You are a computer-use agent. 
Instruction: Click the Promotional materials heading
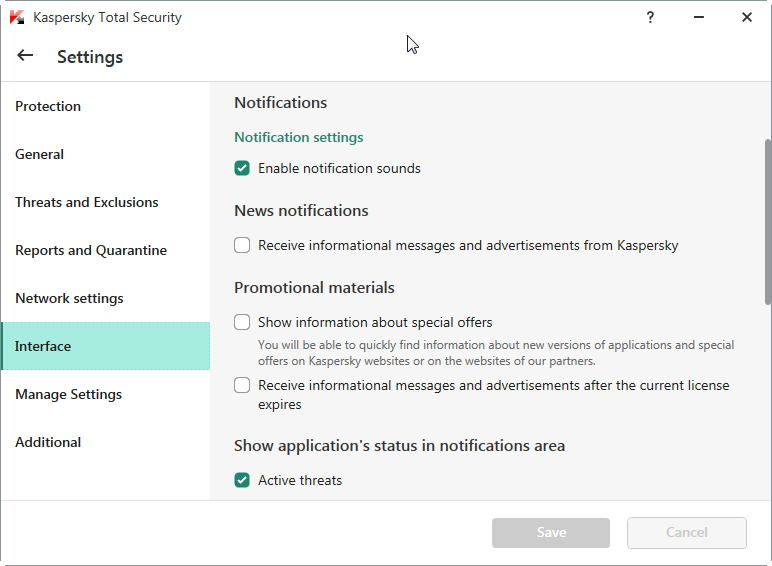click(314, 287)
